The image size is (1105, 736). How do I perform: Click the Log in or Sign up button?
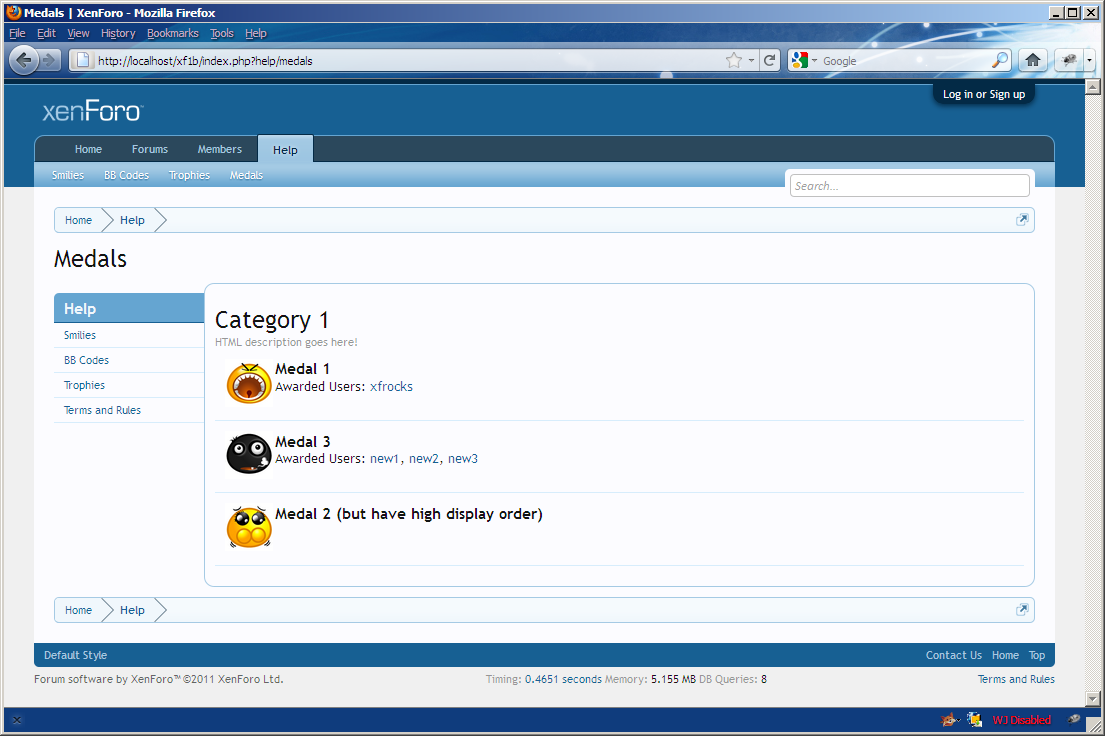(983, 94)
